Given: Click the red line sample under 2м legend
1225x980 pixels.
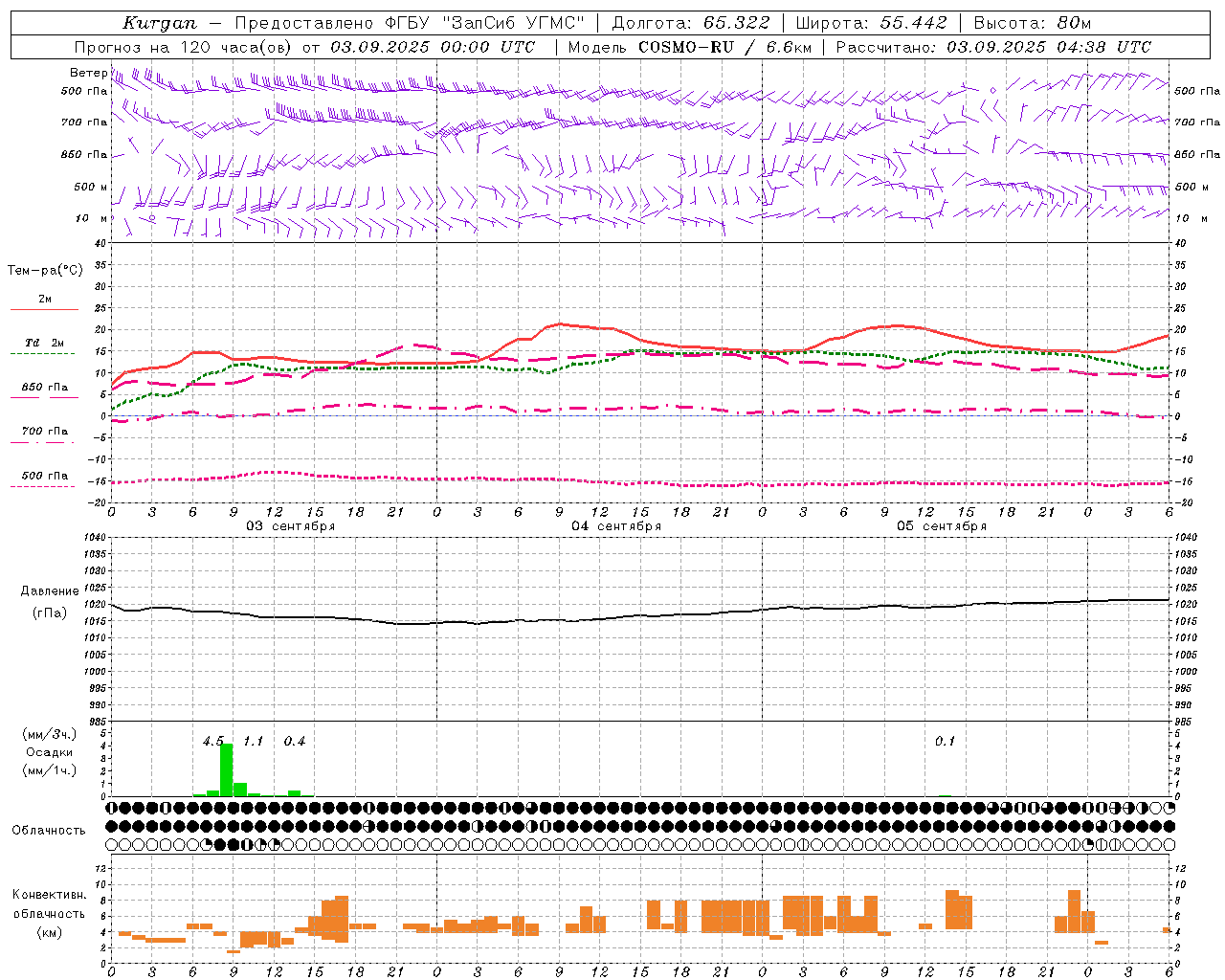Looking at the screenshot, I should click(45, 310).
